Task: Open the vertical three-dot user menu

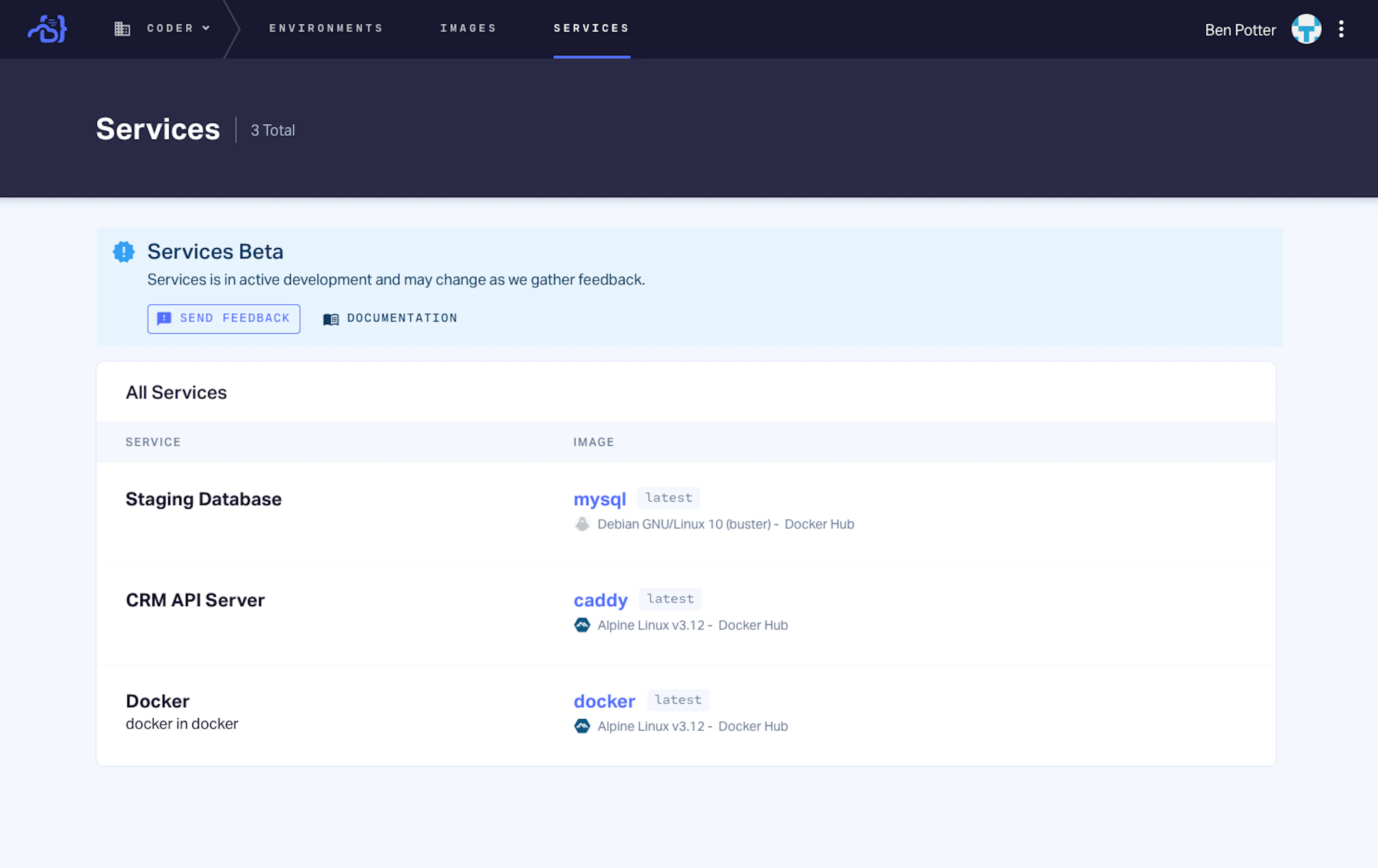Action: (1341, 29)
